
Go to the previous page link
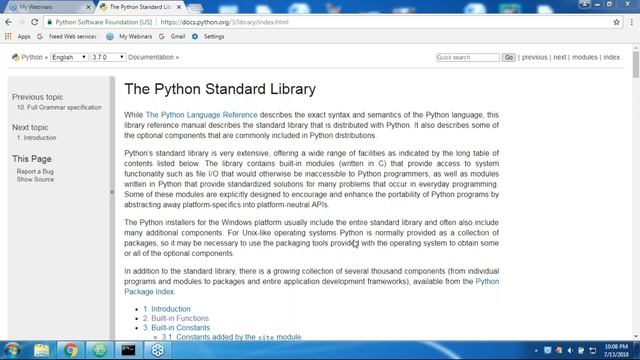pos(534,57)
